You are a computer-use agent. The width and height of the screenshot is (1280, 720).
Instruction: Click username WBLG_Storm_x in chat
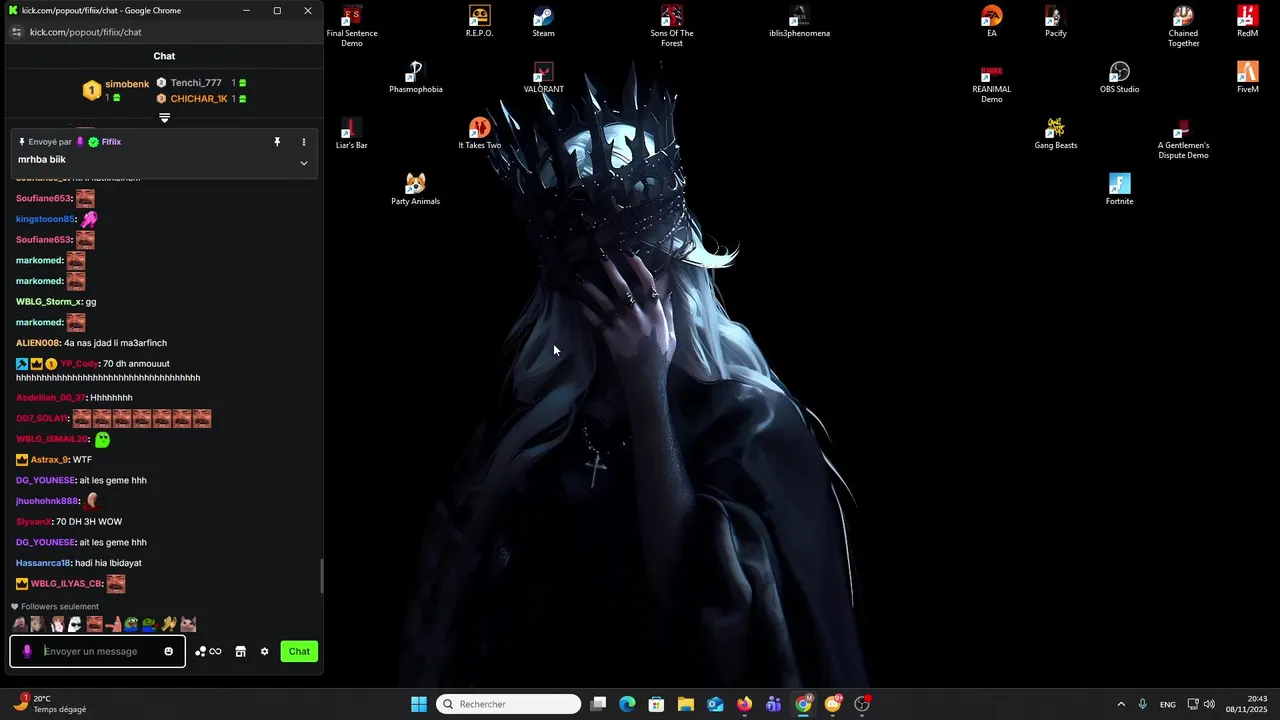(49, 302)
